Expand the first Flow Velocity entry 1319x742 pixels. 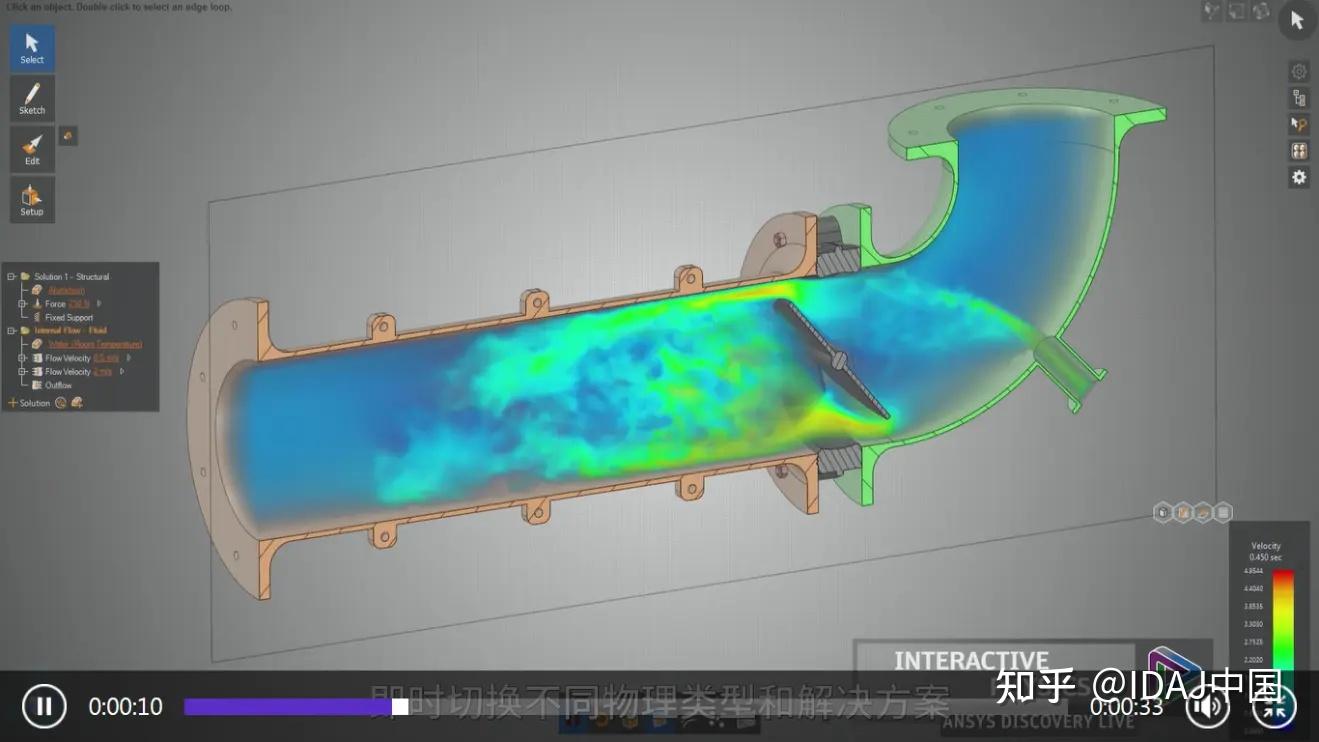23,357
